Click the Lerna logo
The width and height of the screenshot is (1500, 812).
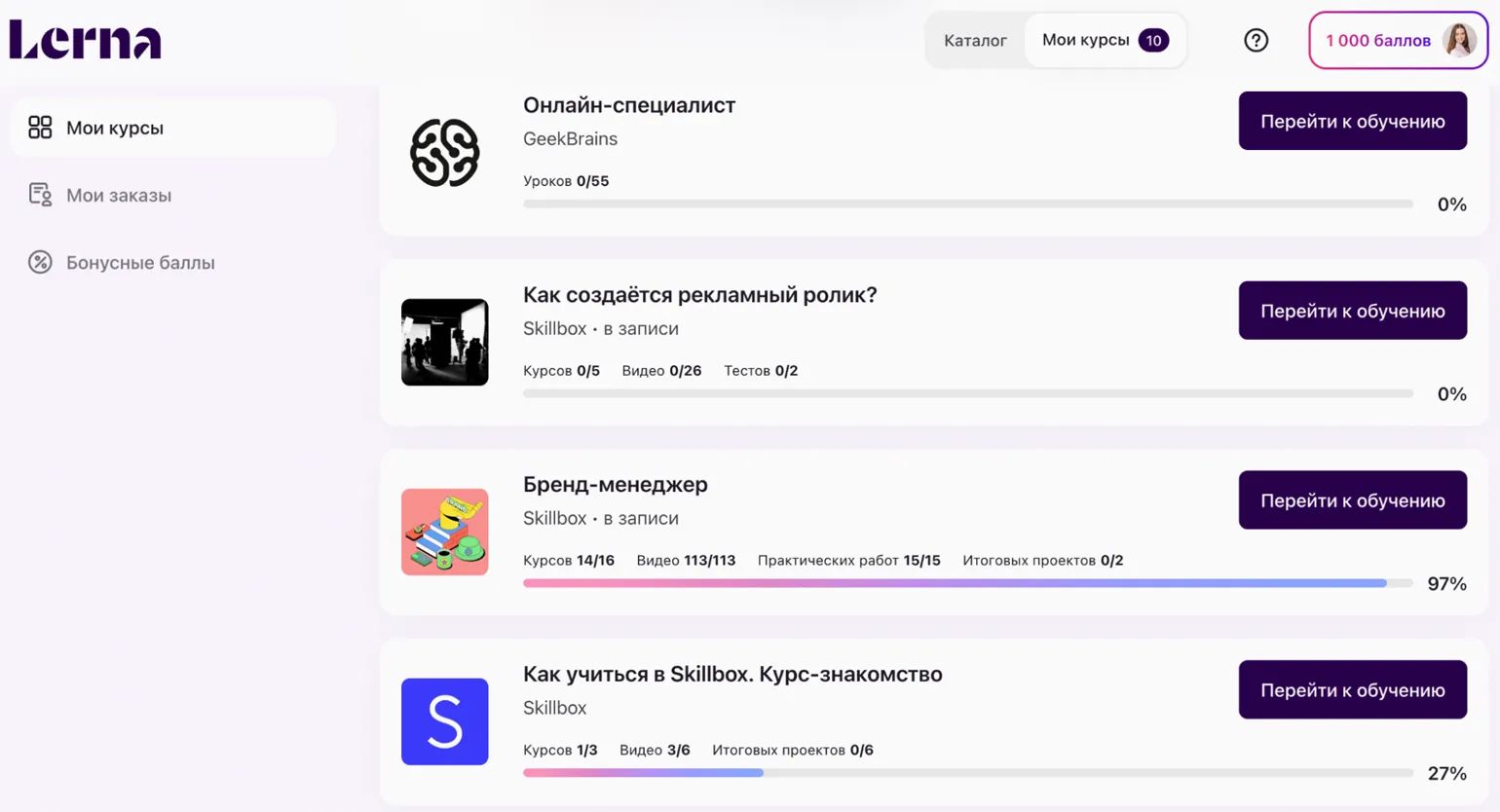[86, 40]
